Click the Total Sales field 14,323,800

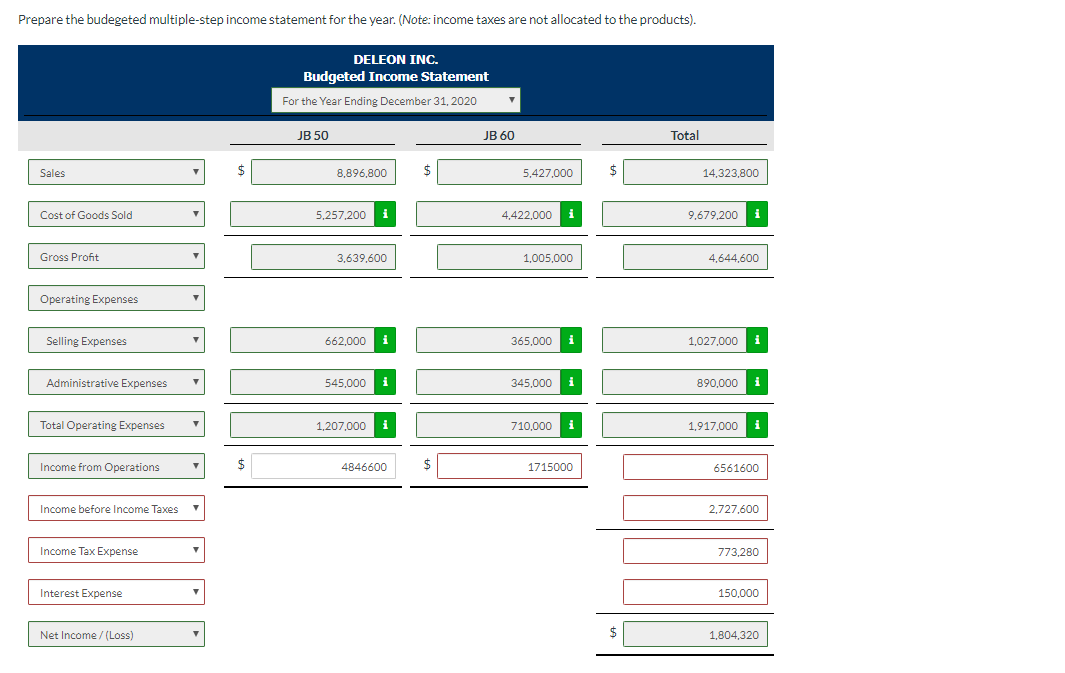[696, 172]
